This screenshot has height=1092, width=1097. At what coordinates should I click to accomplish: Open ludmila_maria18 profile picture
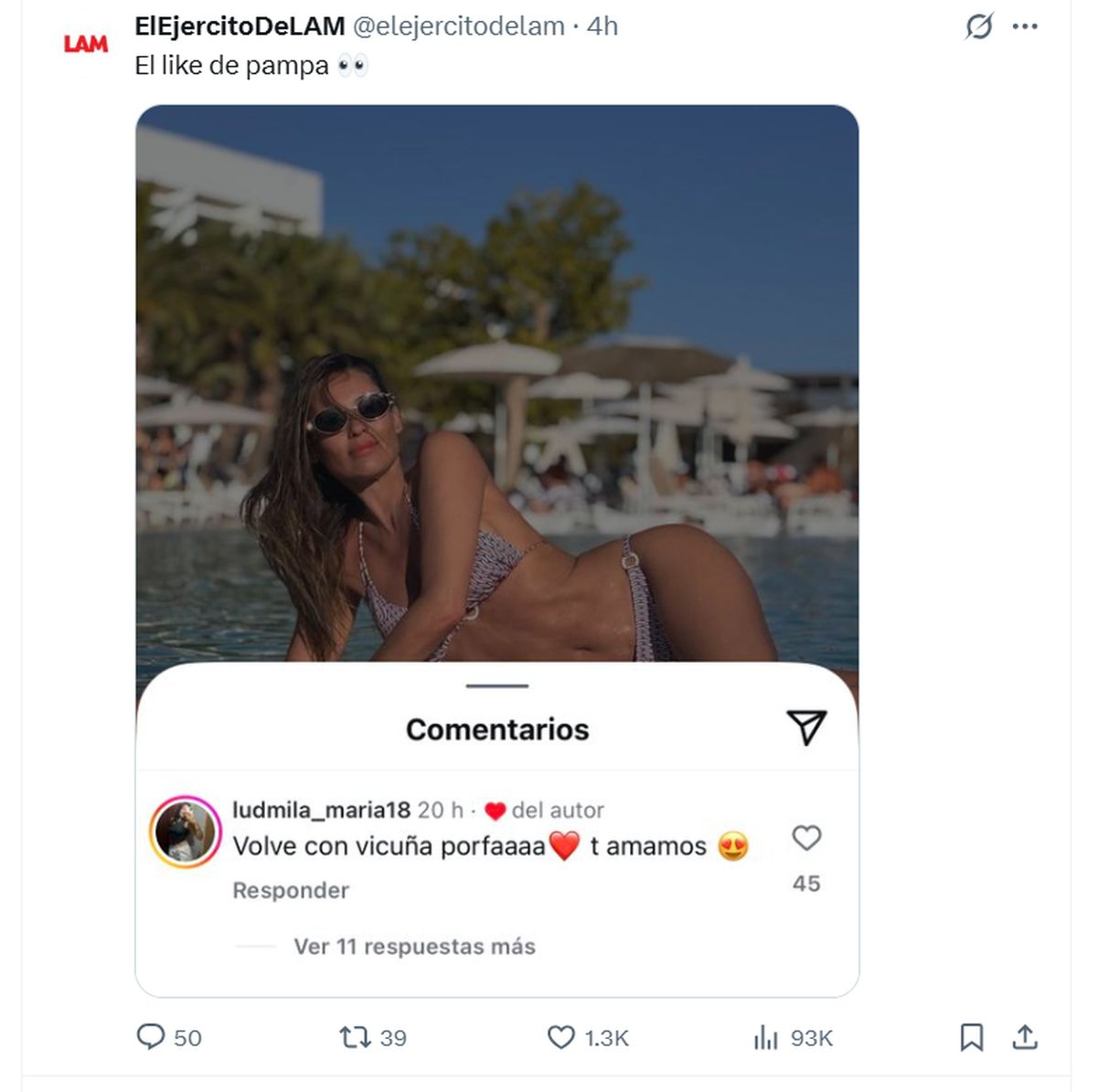point(186,832)
